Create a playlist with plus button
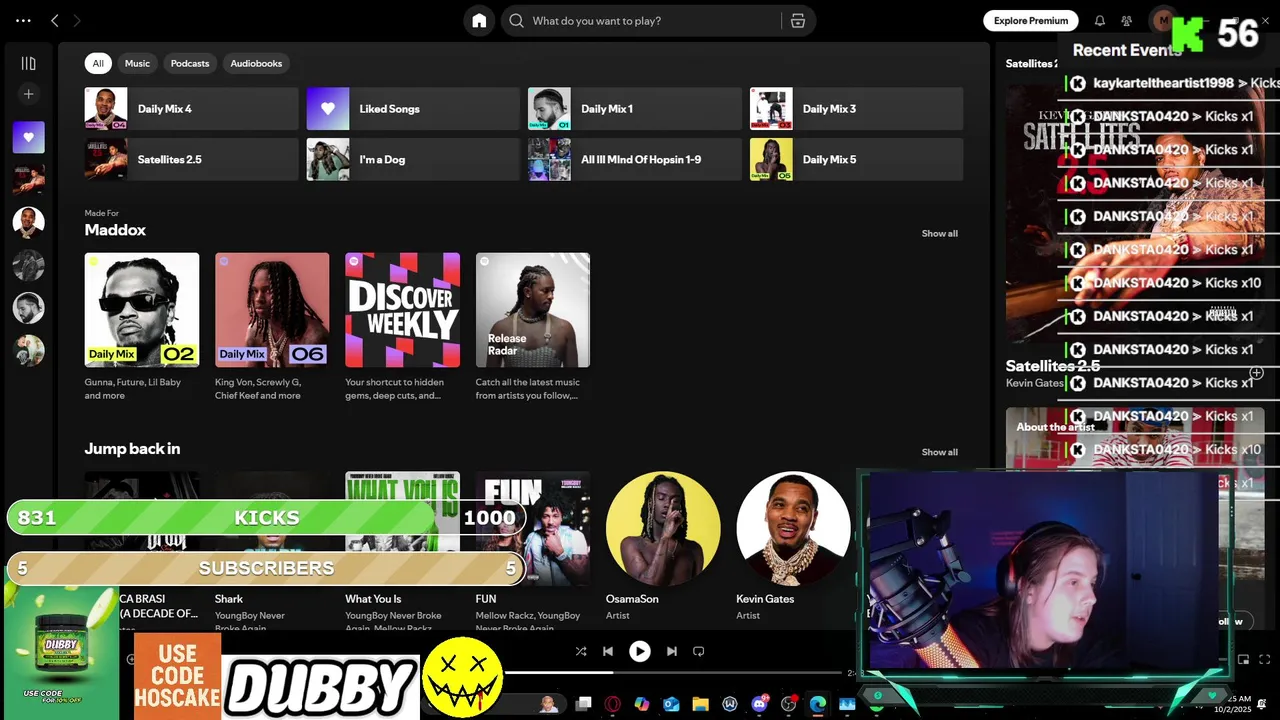The width and height of the screenshot is (1280, 720). 28,94
